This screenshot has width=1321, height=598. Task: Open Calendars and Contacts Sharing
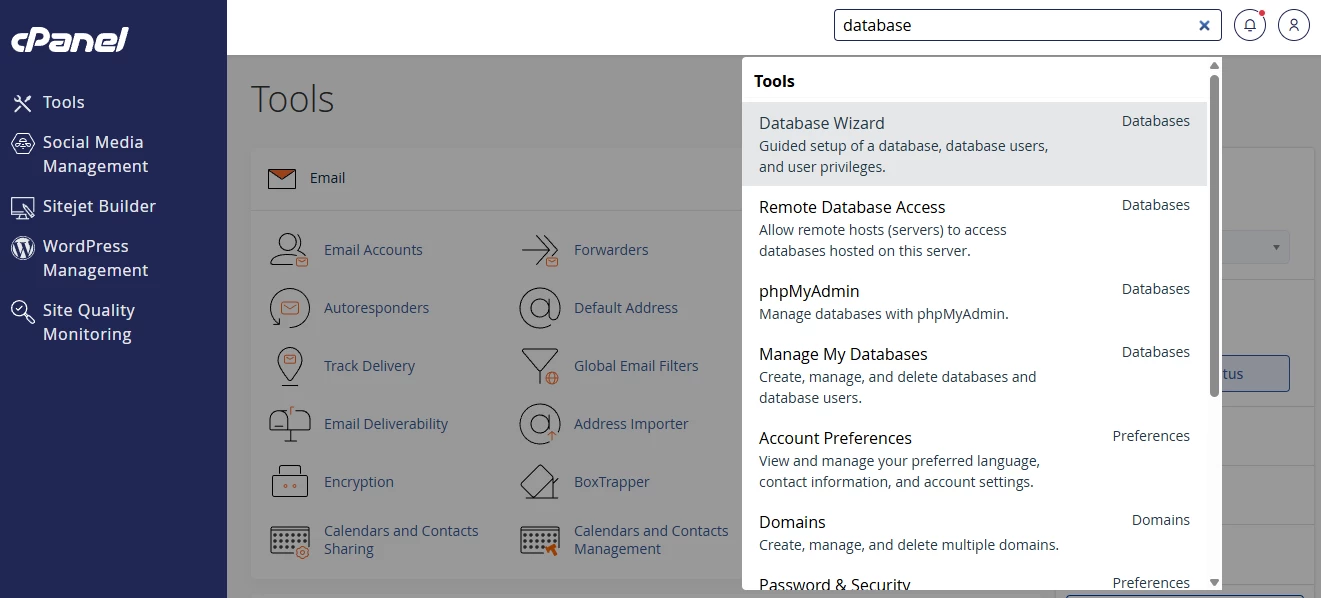point(400,539)
